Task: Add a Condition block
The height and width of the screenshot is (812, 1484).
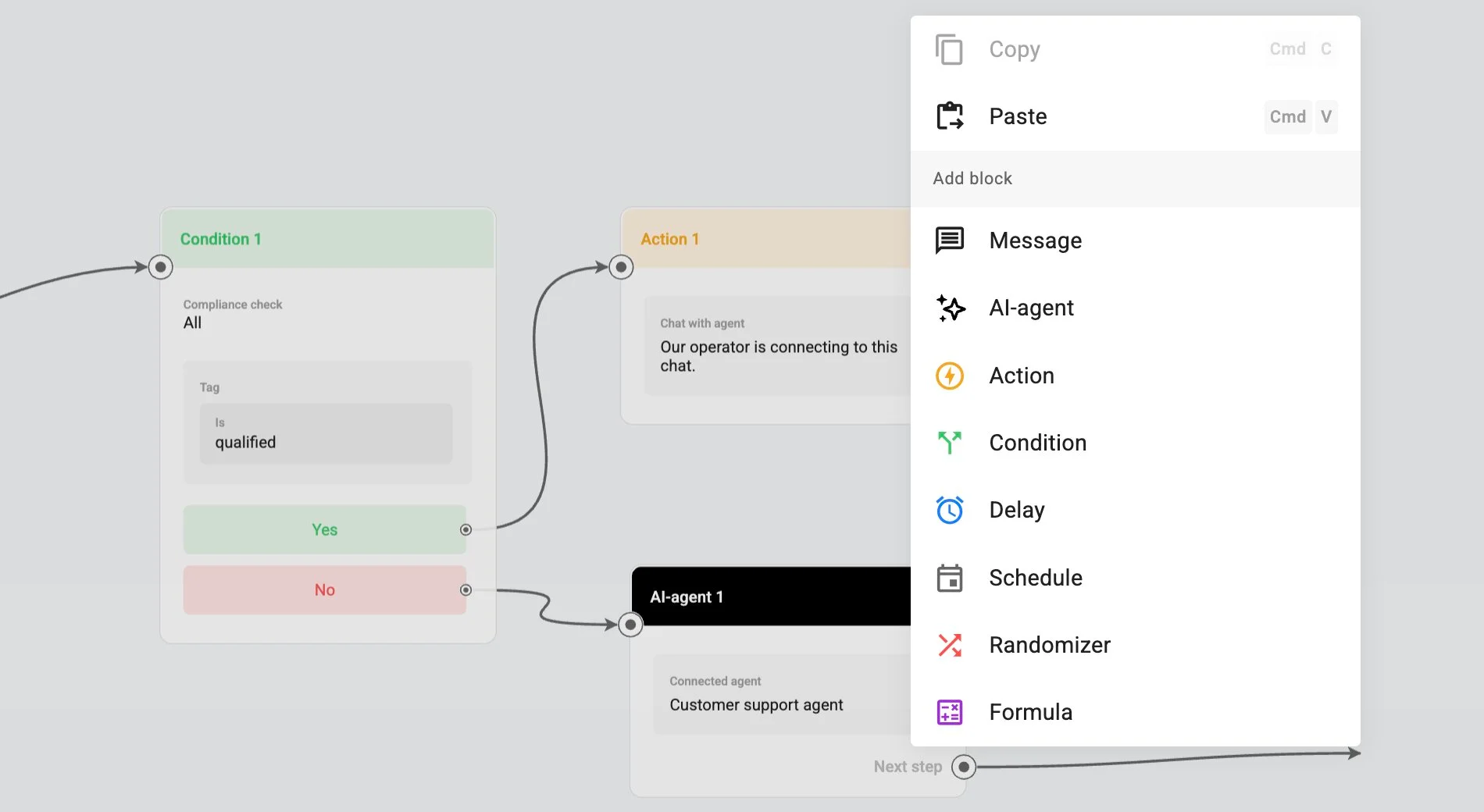Action: 1136,443
